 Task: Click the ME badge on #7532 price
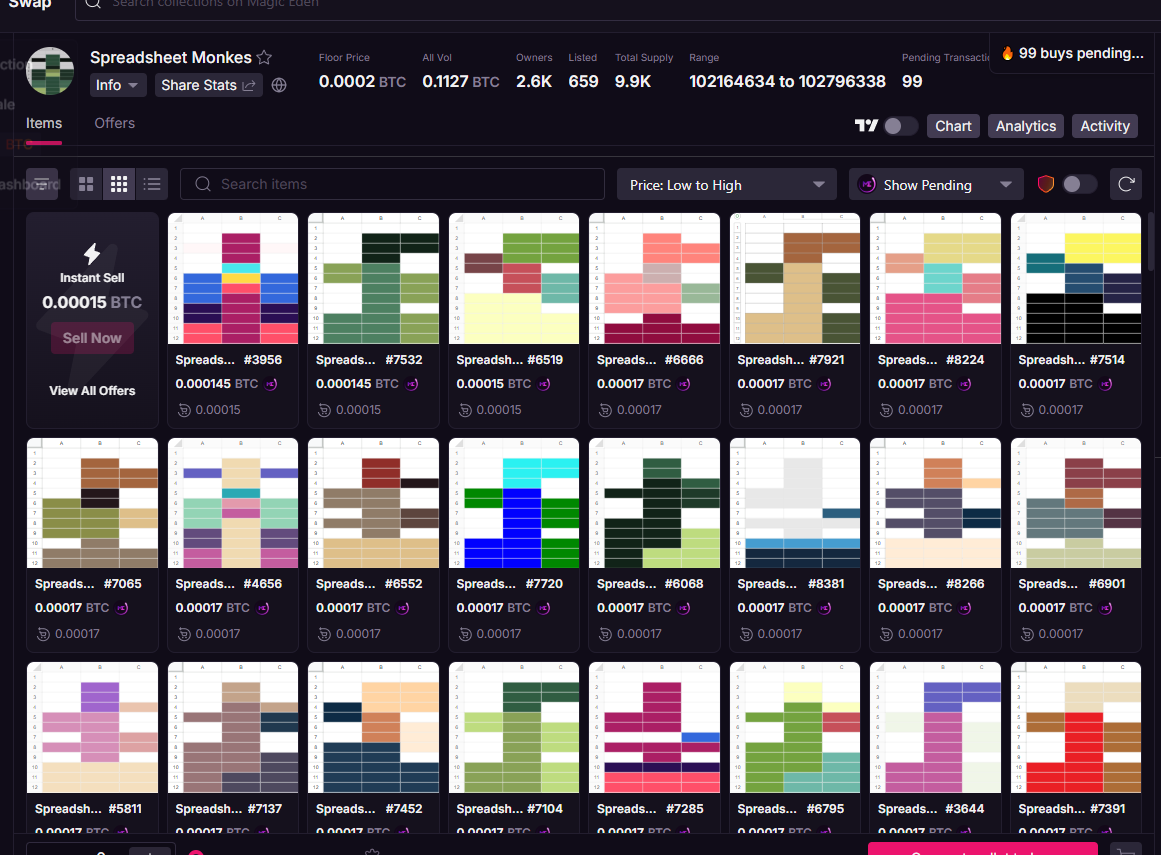[412, 384]
